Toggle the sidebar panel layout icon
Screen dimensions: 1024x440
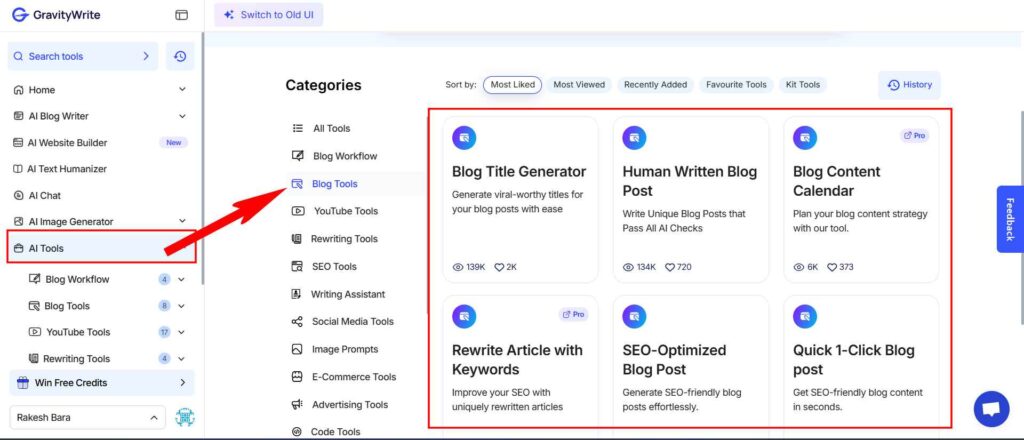coord(182,15)
